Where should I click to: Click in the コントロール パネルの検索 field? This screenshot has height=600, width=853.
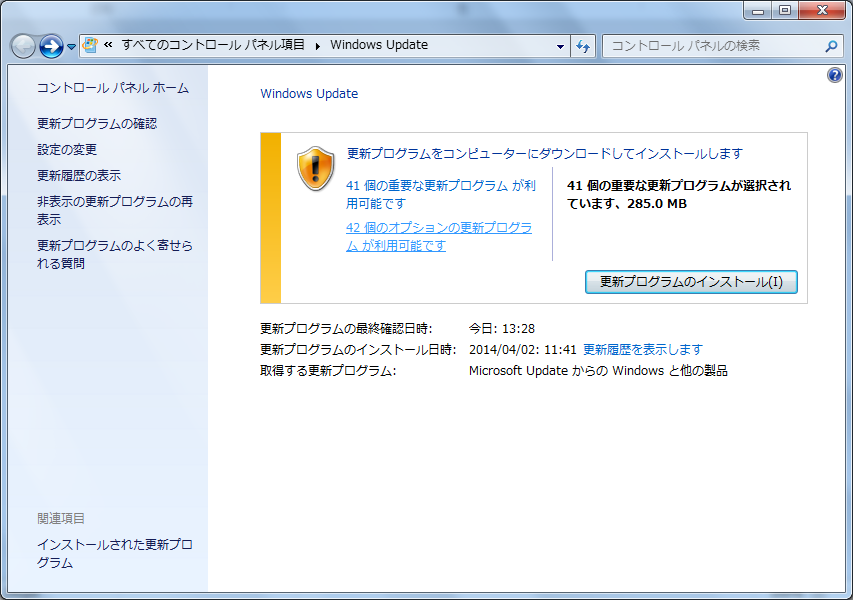[x=712, y=45]
